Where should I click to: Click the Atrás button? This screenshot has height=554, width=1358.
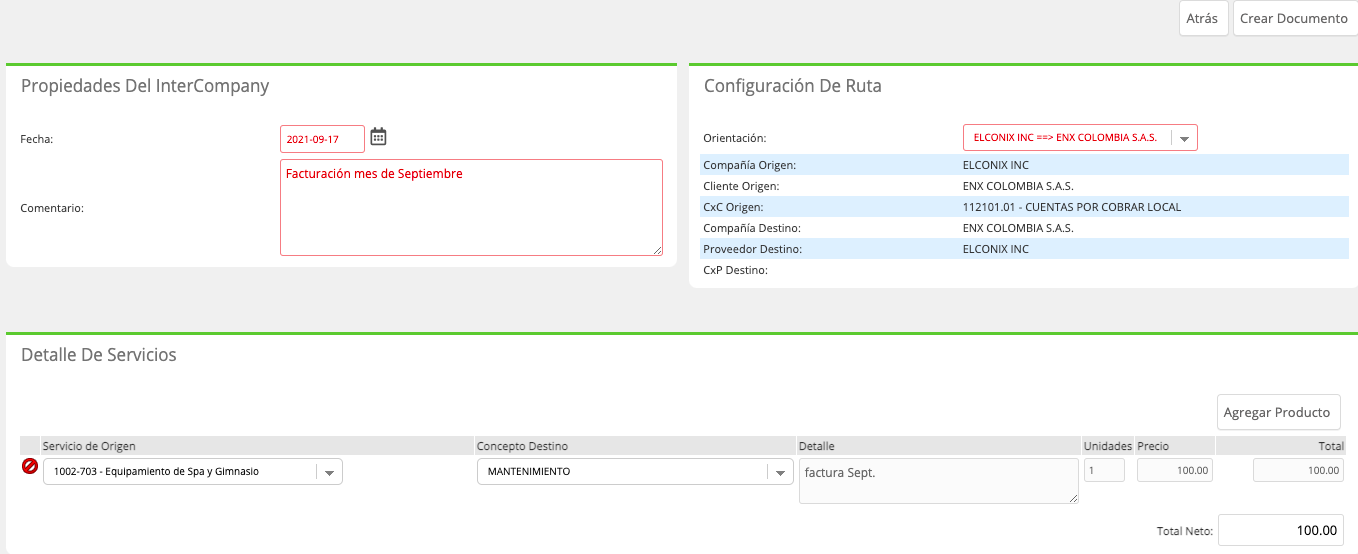(1203, 18)
